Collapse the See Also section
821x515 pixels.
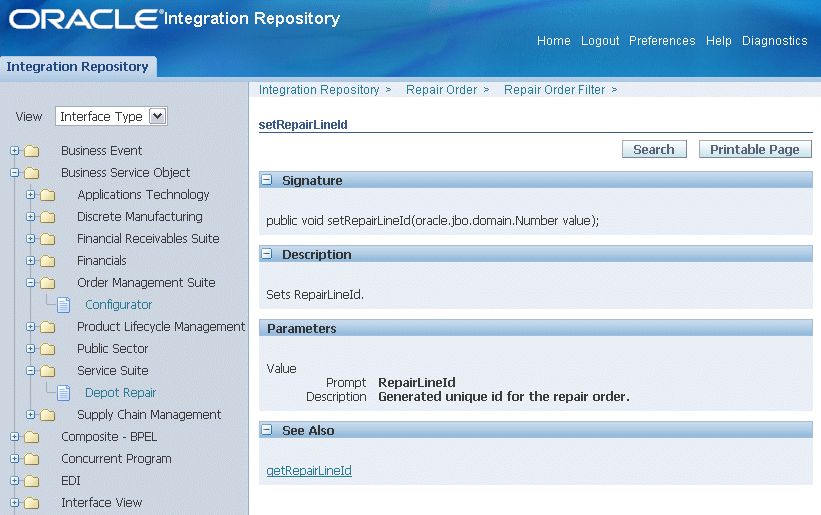click(x=267, y=430)
